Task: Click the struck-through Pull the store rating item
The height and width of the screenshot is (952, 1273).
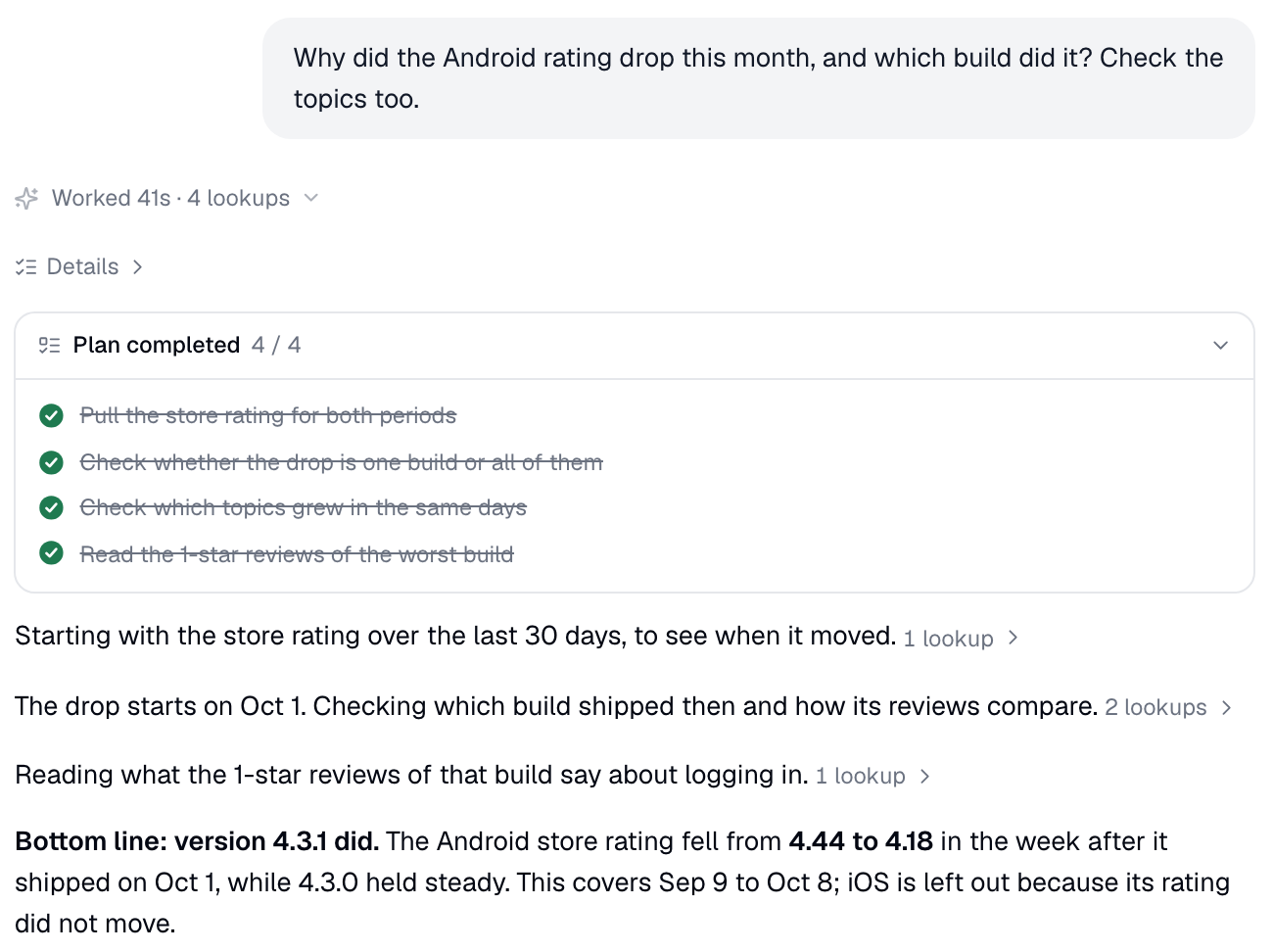Action: [268, 415]
